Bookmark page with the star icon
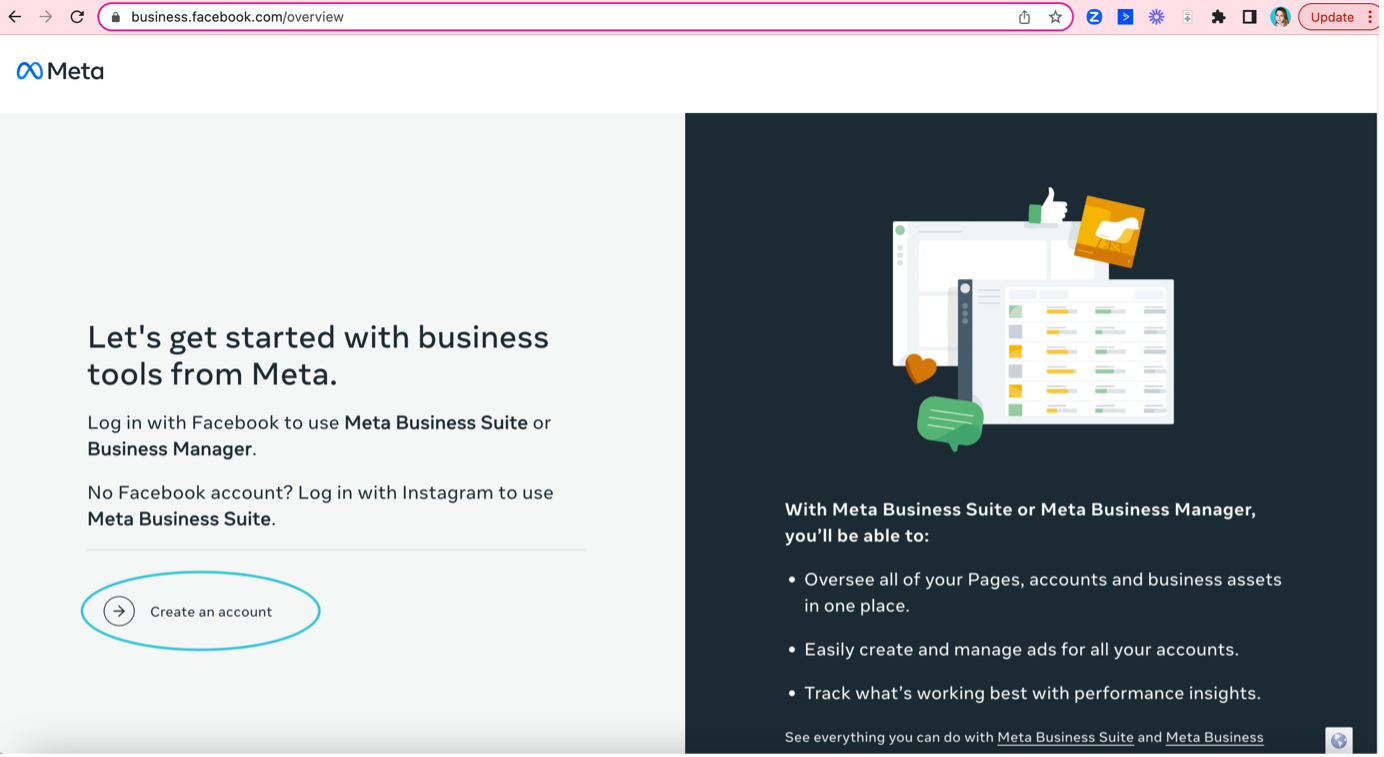 1055,17
